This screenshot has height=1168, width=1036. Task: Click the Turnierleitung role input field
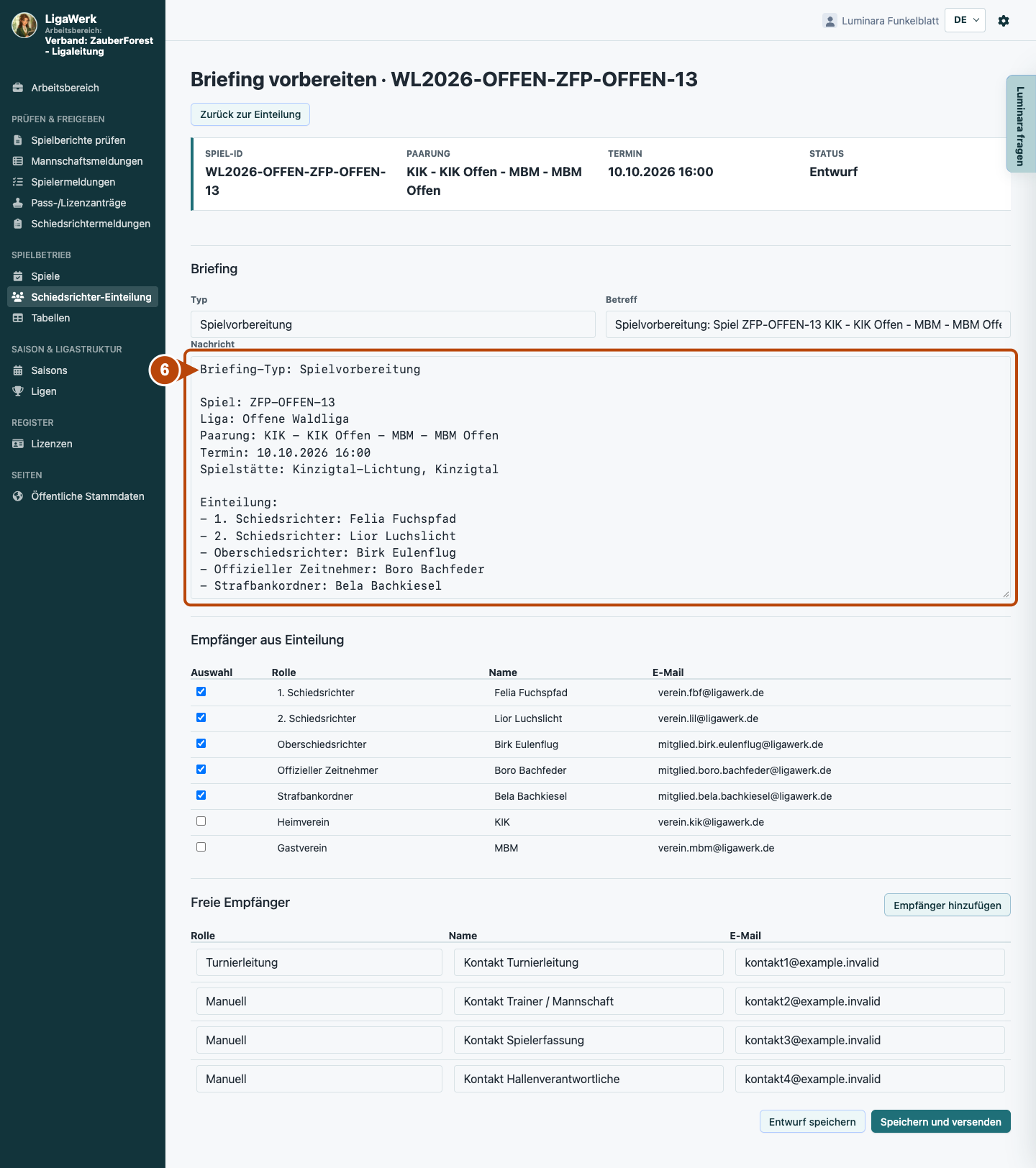pos(319,962)
